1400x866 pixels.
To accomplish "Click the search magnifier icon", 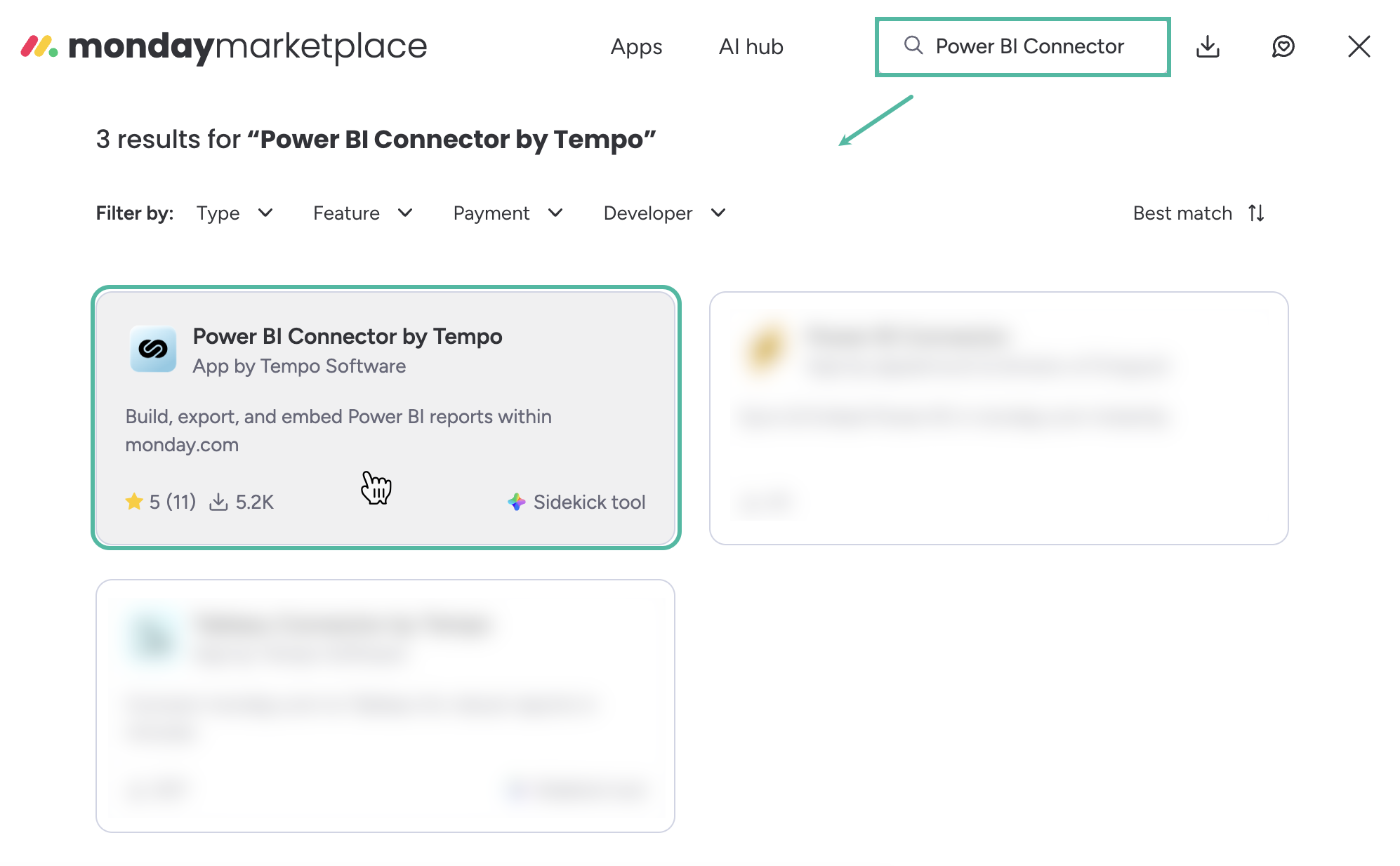I will coord(913,46).
